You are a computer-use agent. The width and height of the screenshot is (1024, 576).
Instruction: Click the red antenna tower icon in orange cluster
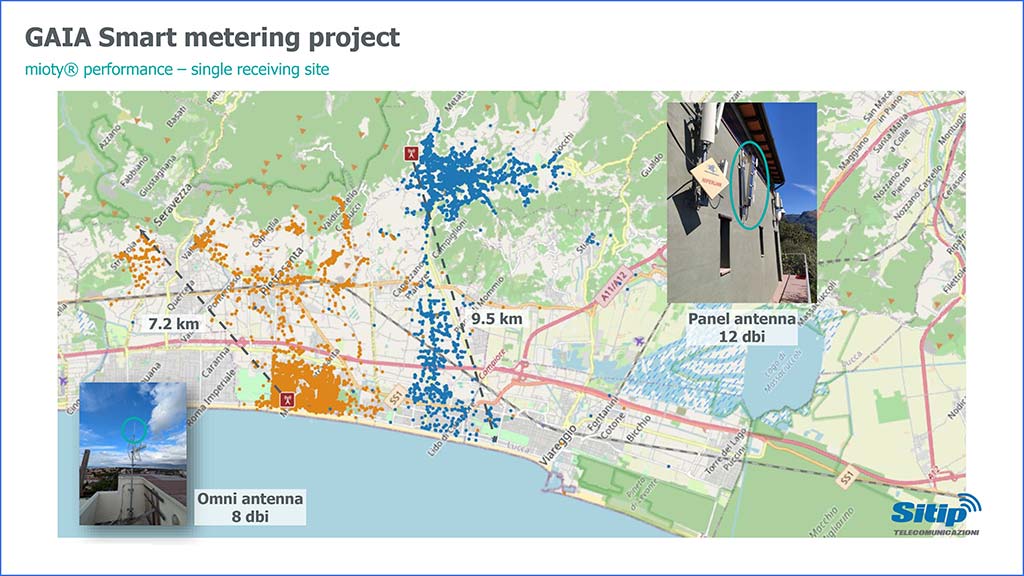pyautogui.click(x=285, y=399)
